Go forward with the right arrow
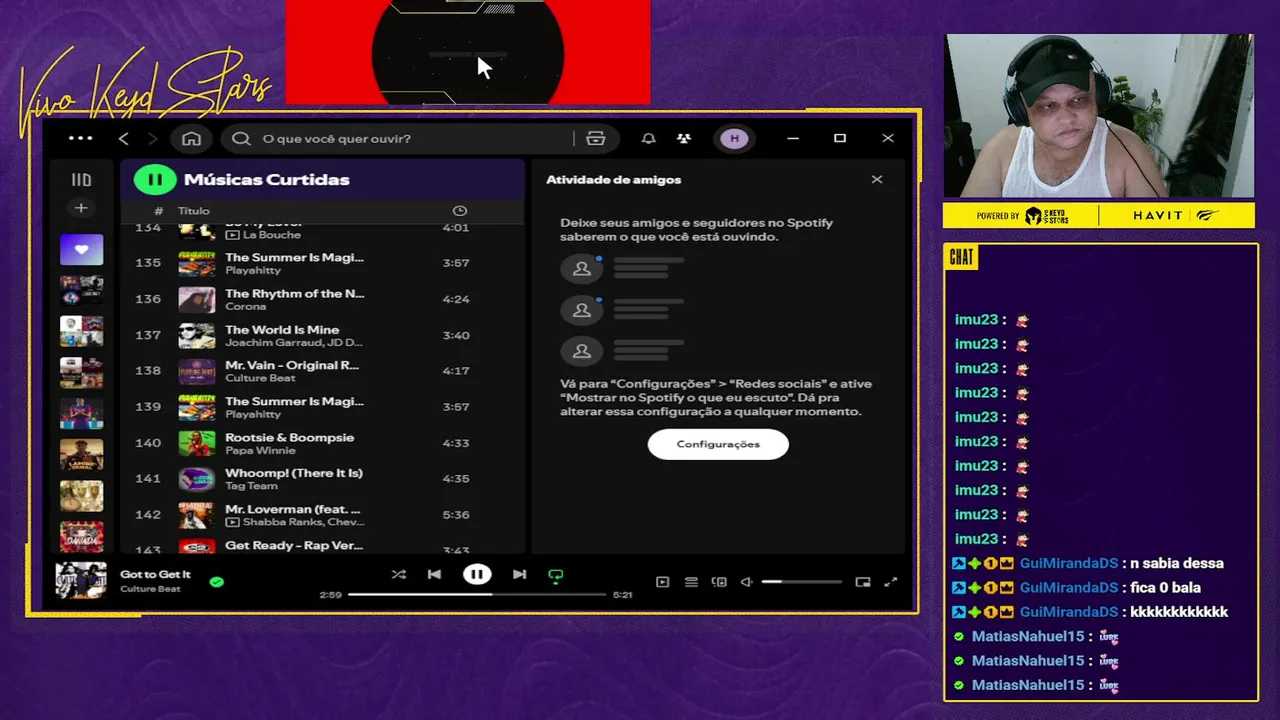1280x720 pixels. (152, 138)
